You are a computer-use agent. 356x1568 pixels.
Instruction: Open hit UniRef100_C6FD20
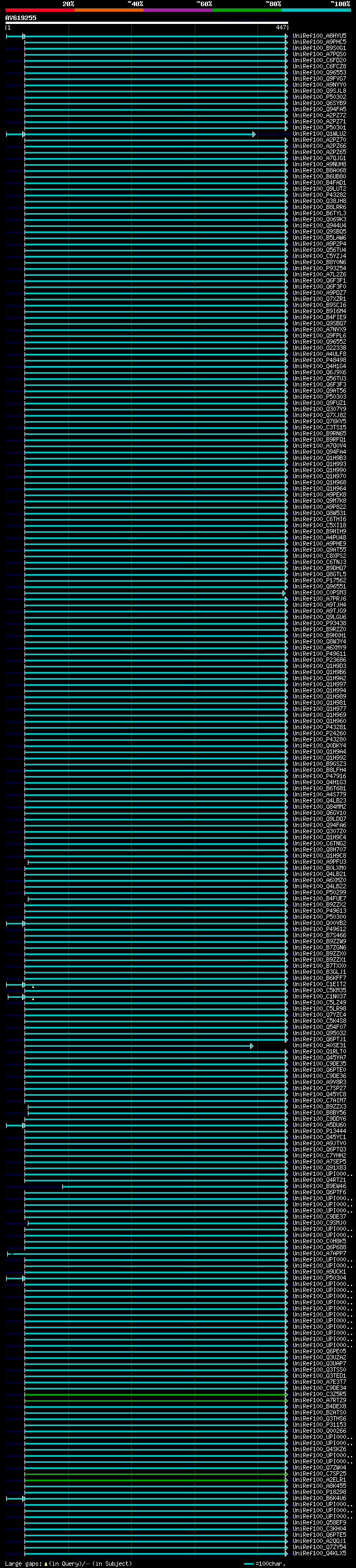[x=319, y=61]
